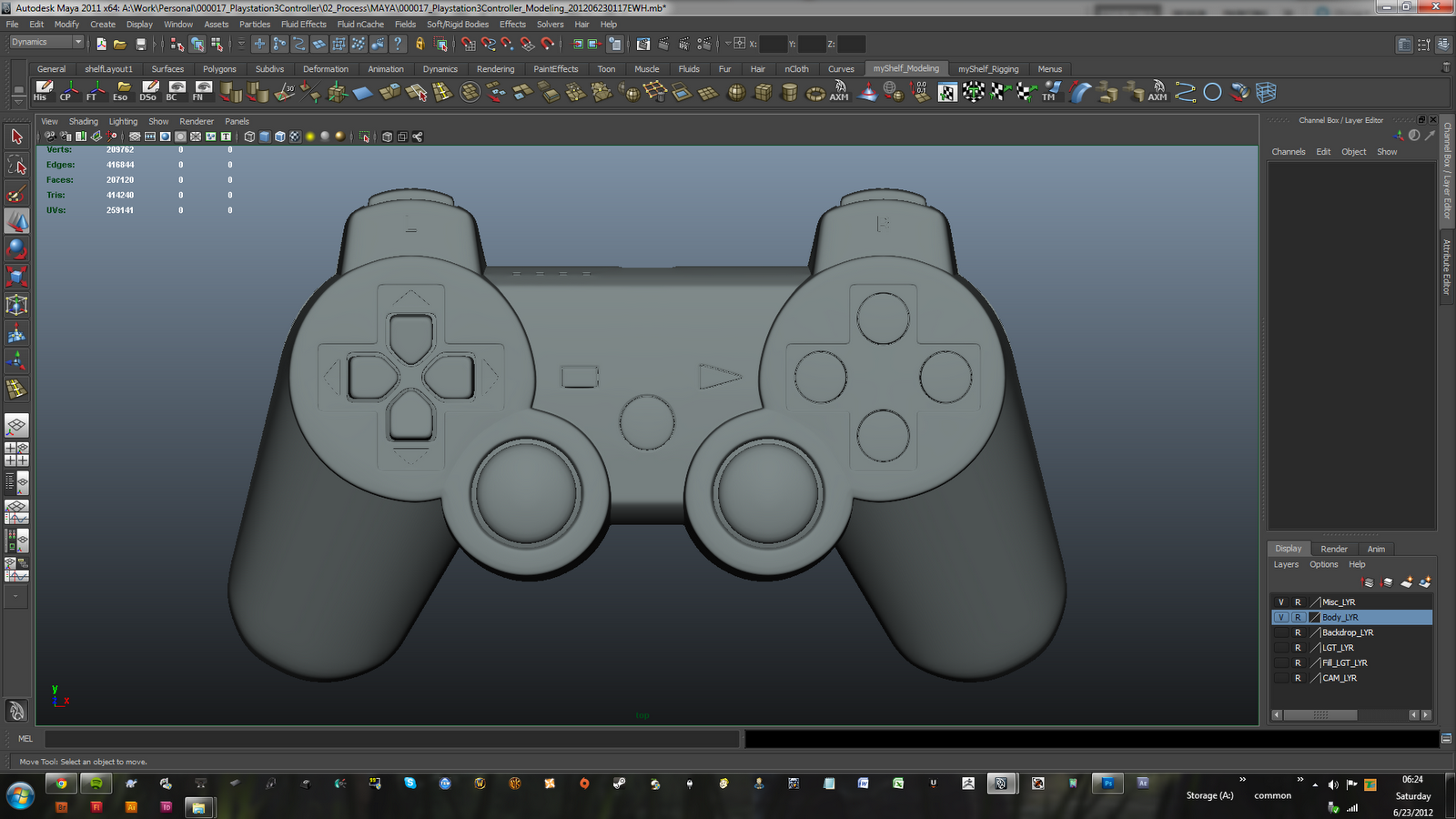The height and width of the screenshot is (819, 1456).
Task: Click the blue question mark icon
Action: [398, 44]
